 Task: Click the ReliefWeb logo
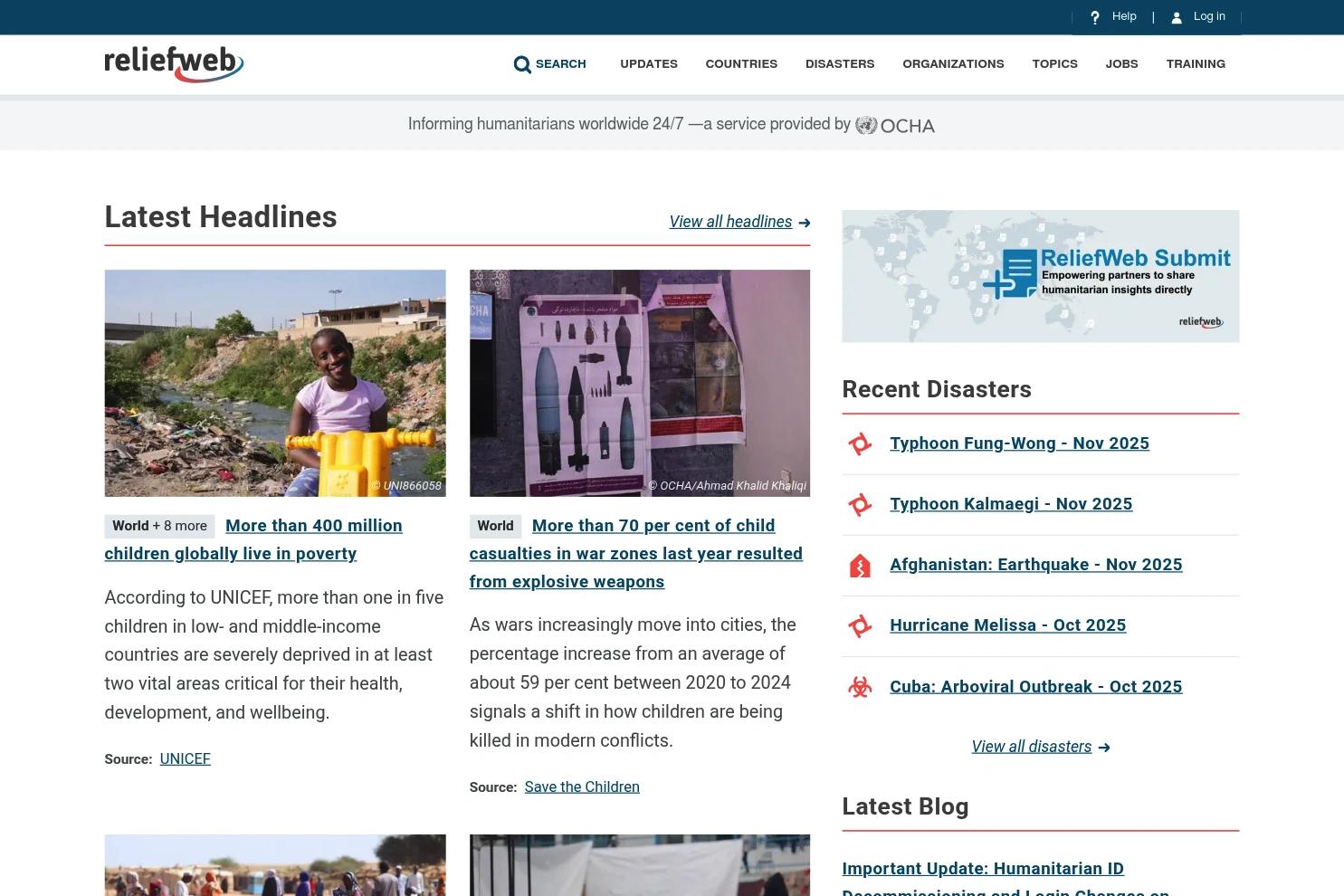pyautogui.click(x=174, y=64)
